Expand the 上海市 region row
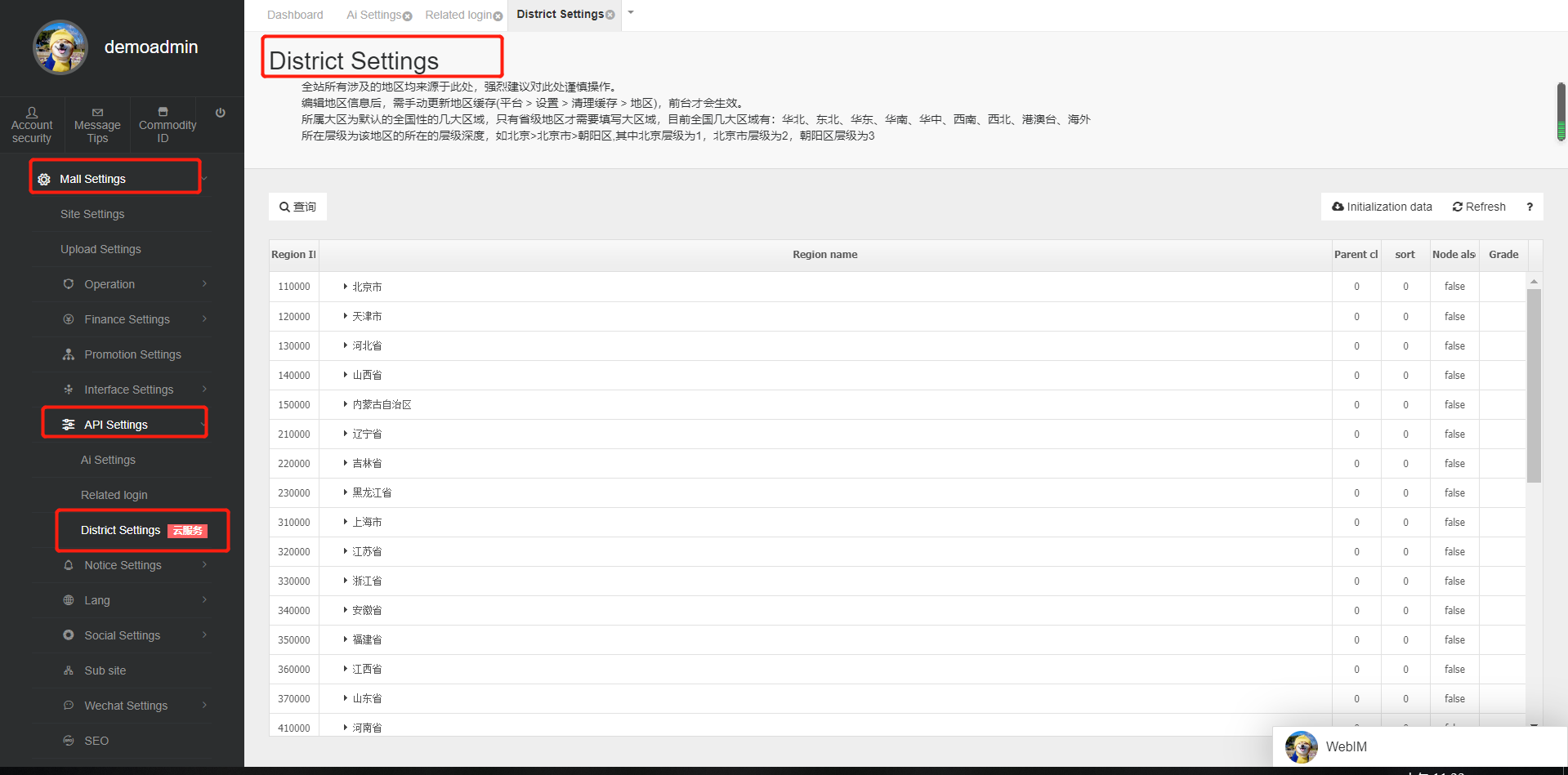 (x=346, y=522)
